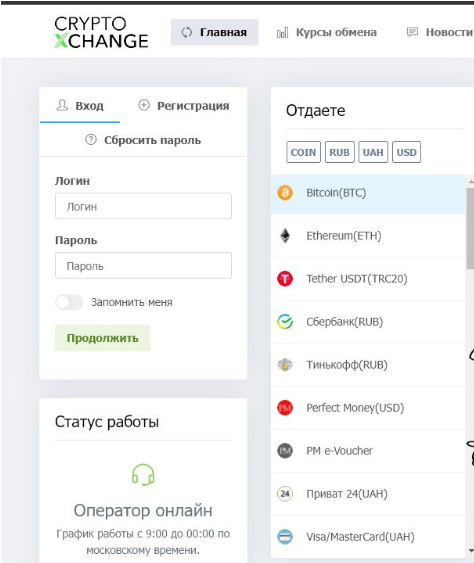
Task: Select Perfect Money(USD) row
Action: [x=368, y=408]
